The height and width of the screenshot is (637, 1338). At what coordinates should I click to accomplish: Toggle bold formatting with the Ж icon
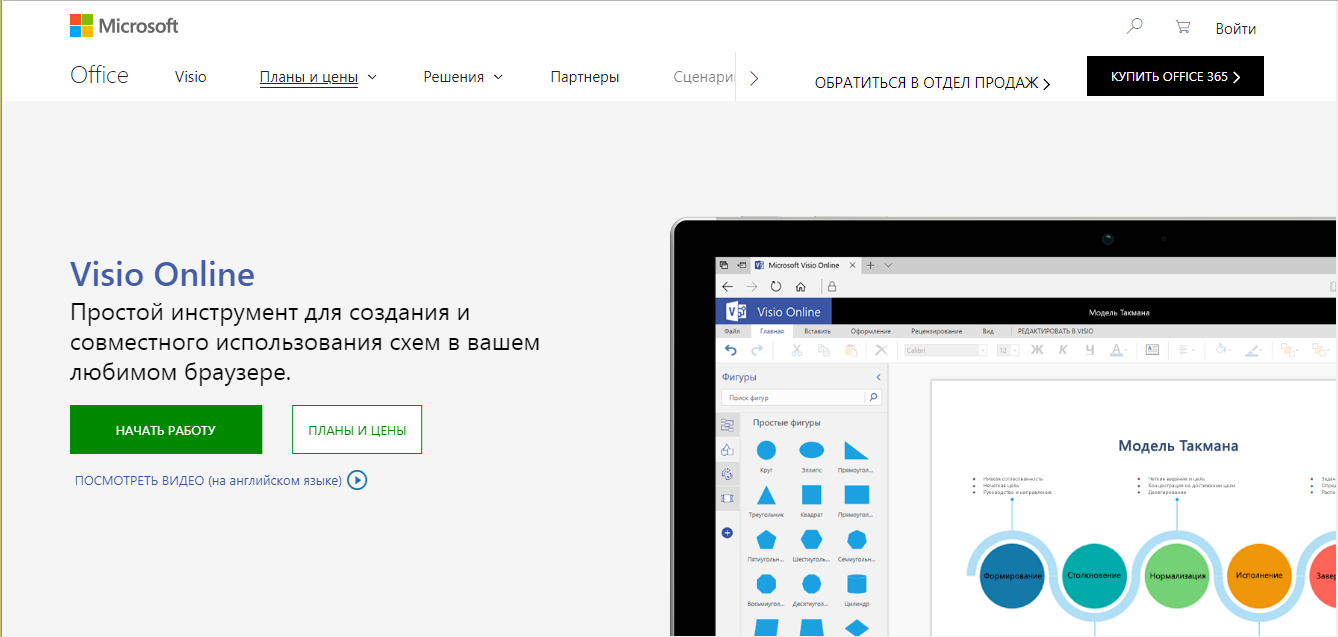1035,350
